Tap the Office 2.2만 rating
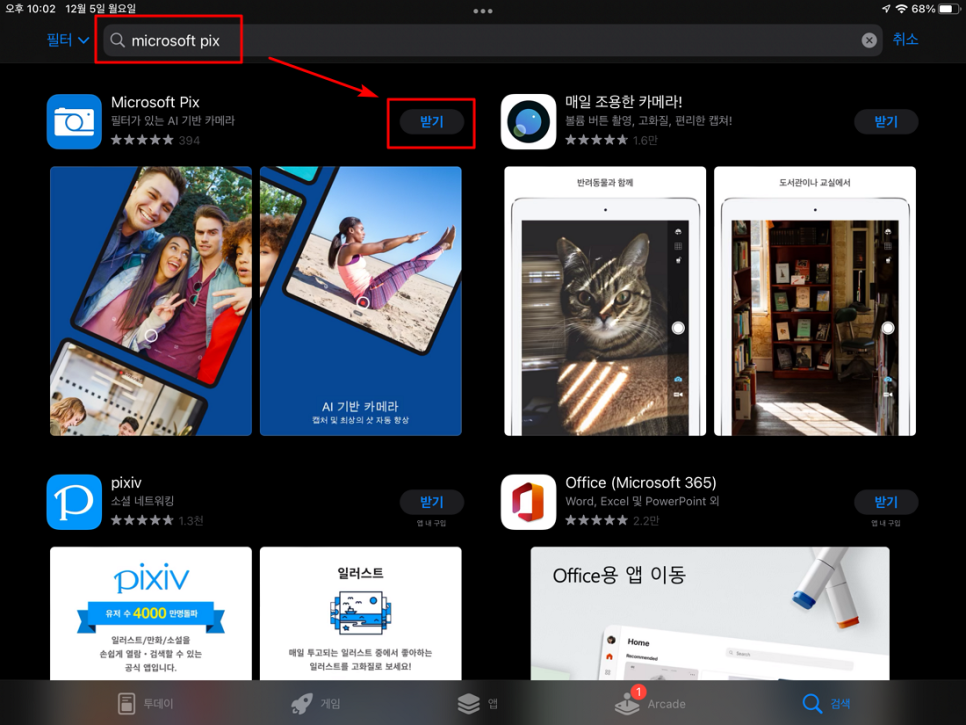Viewport: 966px width, 725px height. (612, 521)
